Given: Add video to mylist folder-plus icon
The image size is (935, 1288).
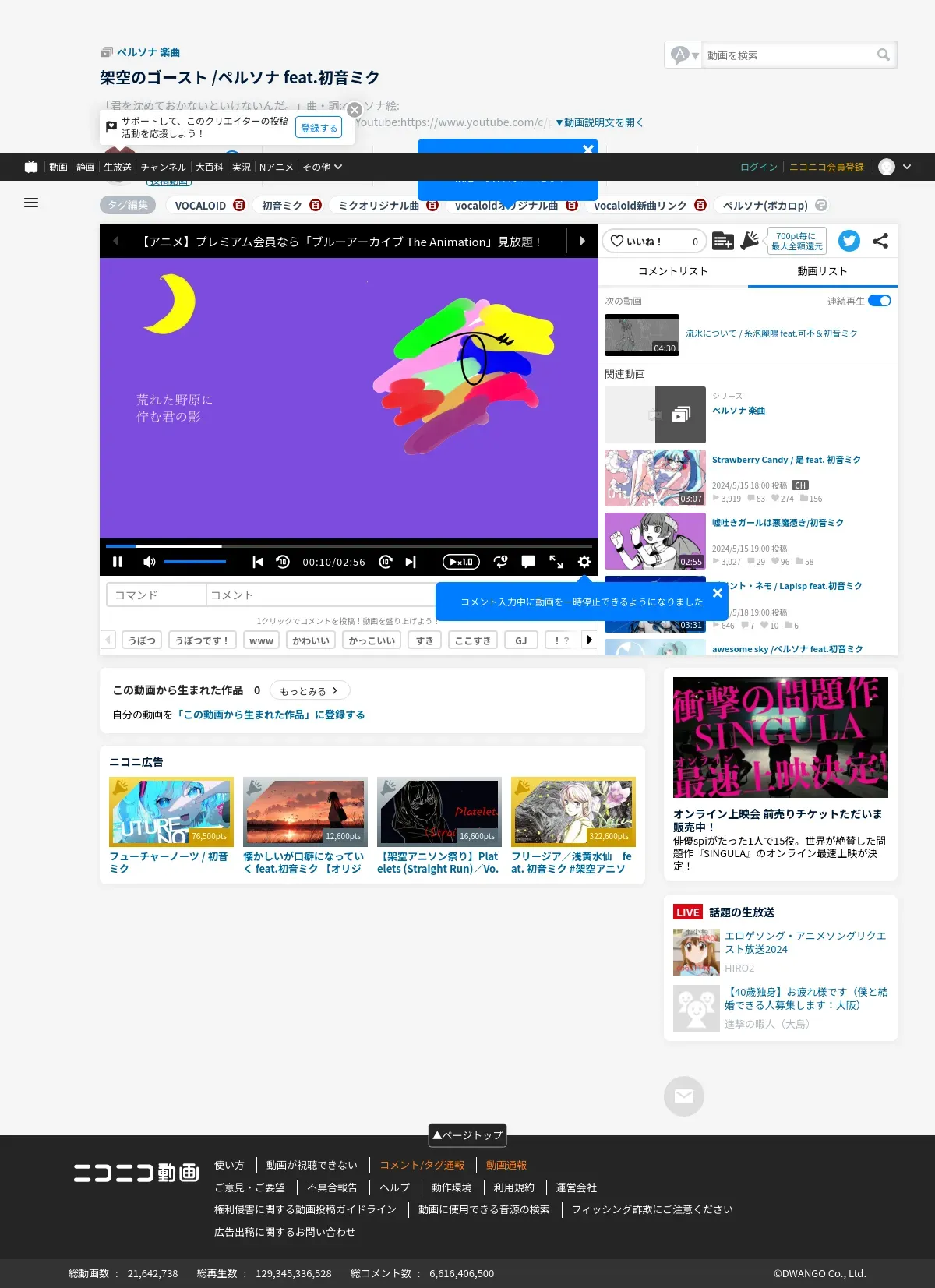Looking at the screenshot, I should 722,242.
